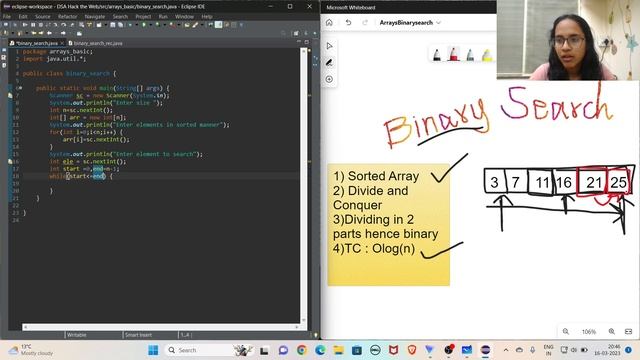Image resolution: width=640 pixels, height=360 pixels.
Task: Open the Windows Start menu
Action: click(153, 350)
